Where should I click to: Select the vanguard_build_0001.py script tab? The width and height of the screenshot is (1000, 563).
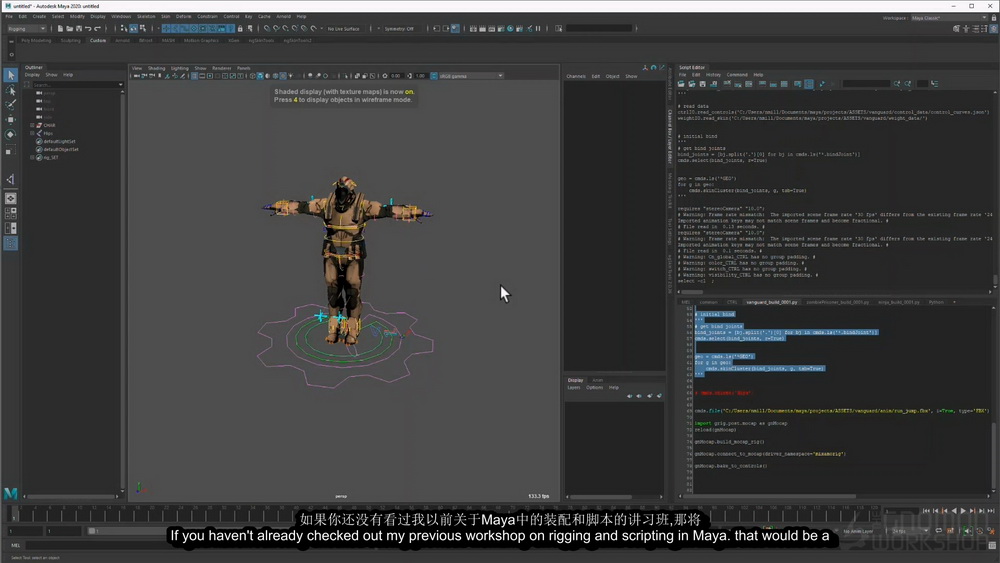point(772,302)
